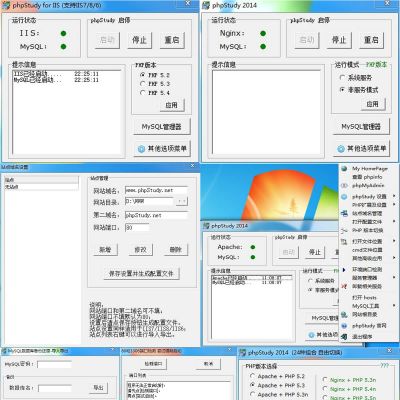Click the phpStudy 官网 globe icon
Viewport: 400px width, 400px height.
point(344,326)
